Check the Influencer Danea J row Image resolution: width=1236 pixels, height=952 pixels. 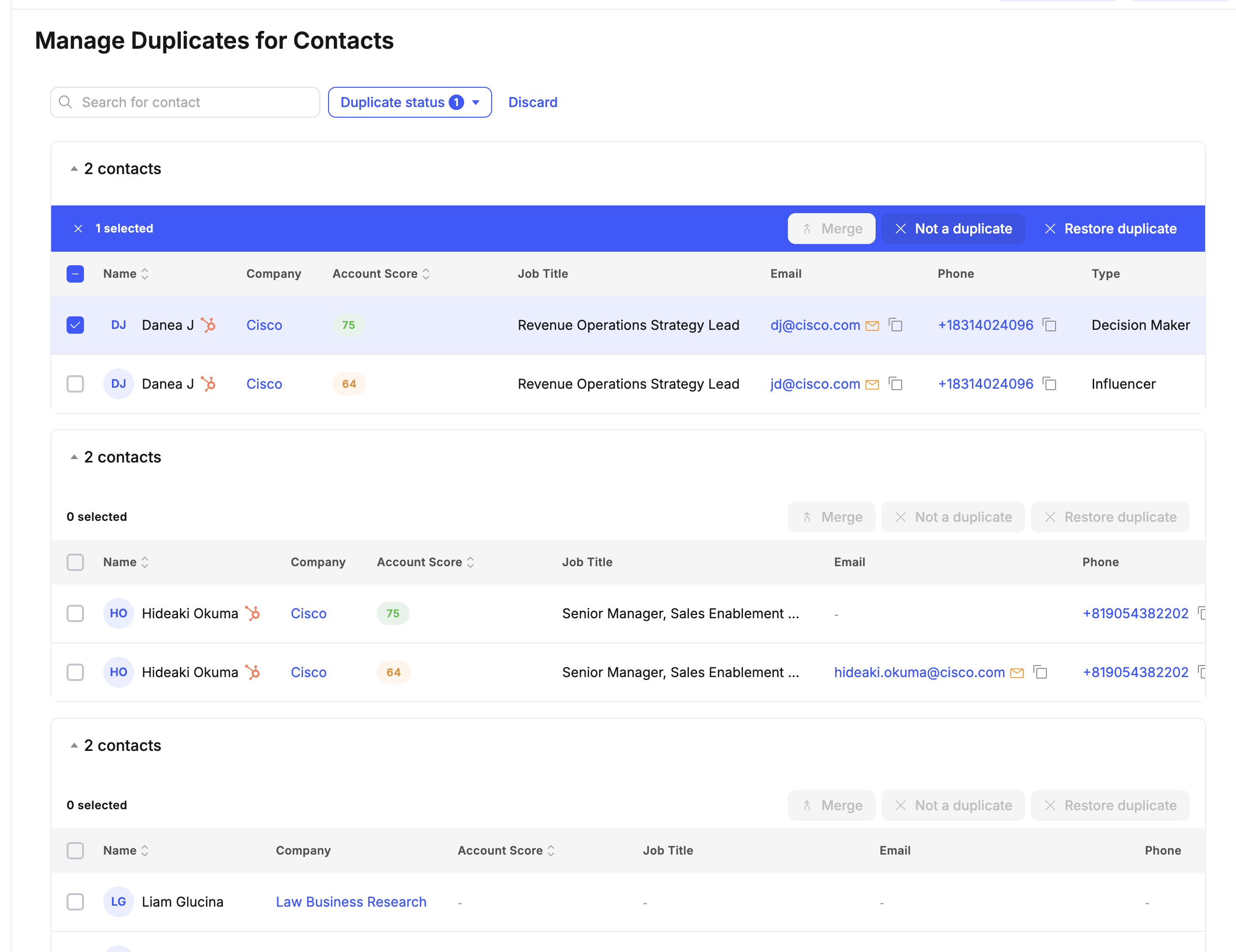coord(74,383)
